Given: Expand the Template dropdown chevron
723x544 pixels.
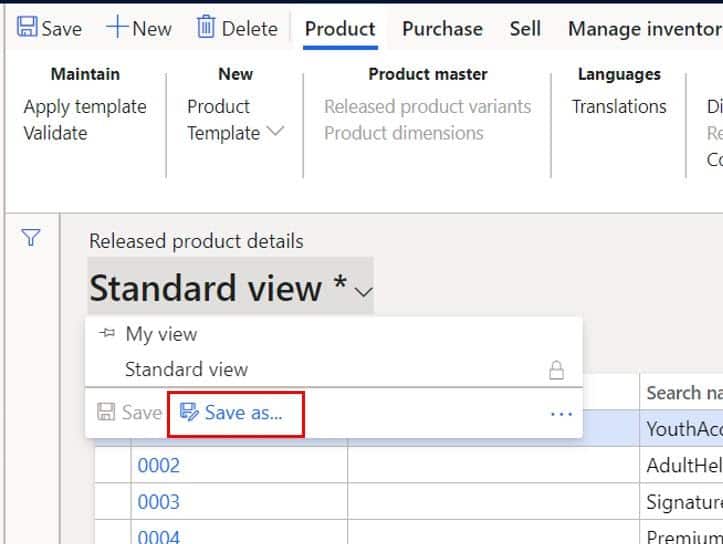Looking at the screenshot, I should [x=276, y=131].
